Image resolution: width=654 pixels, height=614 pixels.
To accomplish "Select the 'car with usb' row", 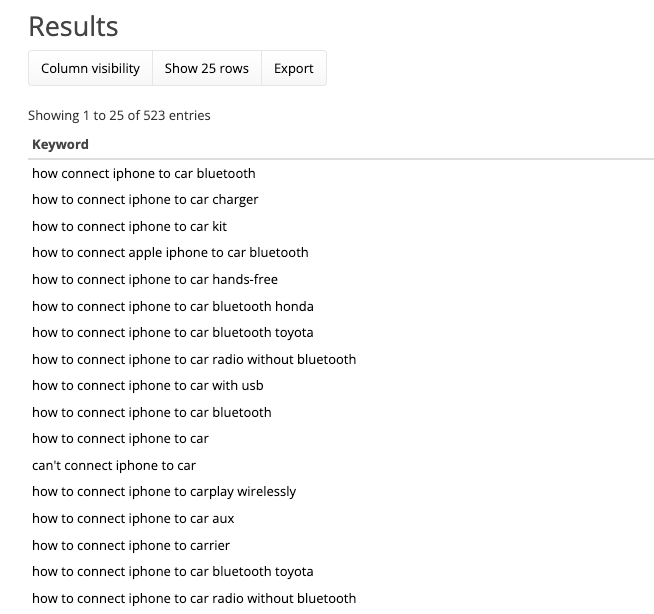I will pyautogui.click(x=147, y=385).
